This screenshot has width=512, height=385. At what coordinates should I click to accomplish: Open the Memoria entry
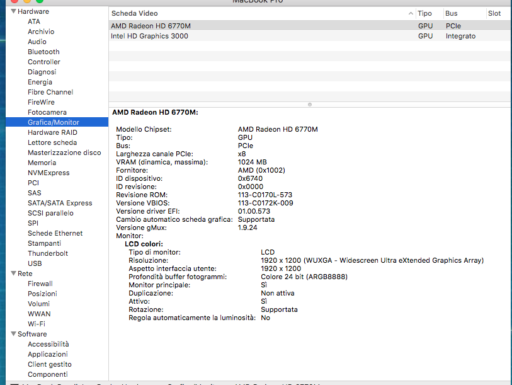[x=42, y=163]
